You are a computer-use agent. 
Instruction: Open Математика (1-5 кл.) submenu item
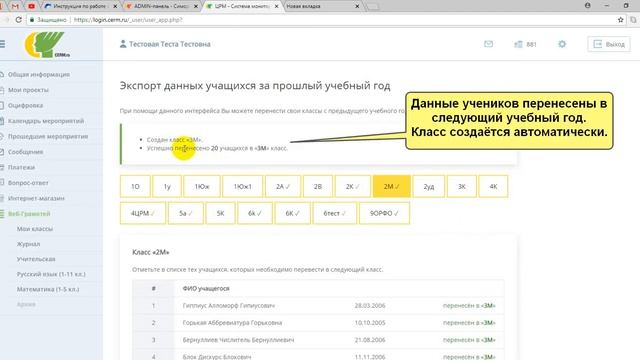click(48, 289)
